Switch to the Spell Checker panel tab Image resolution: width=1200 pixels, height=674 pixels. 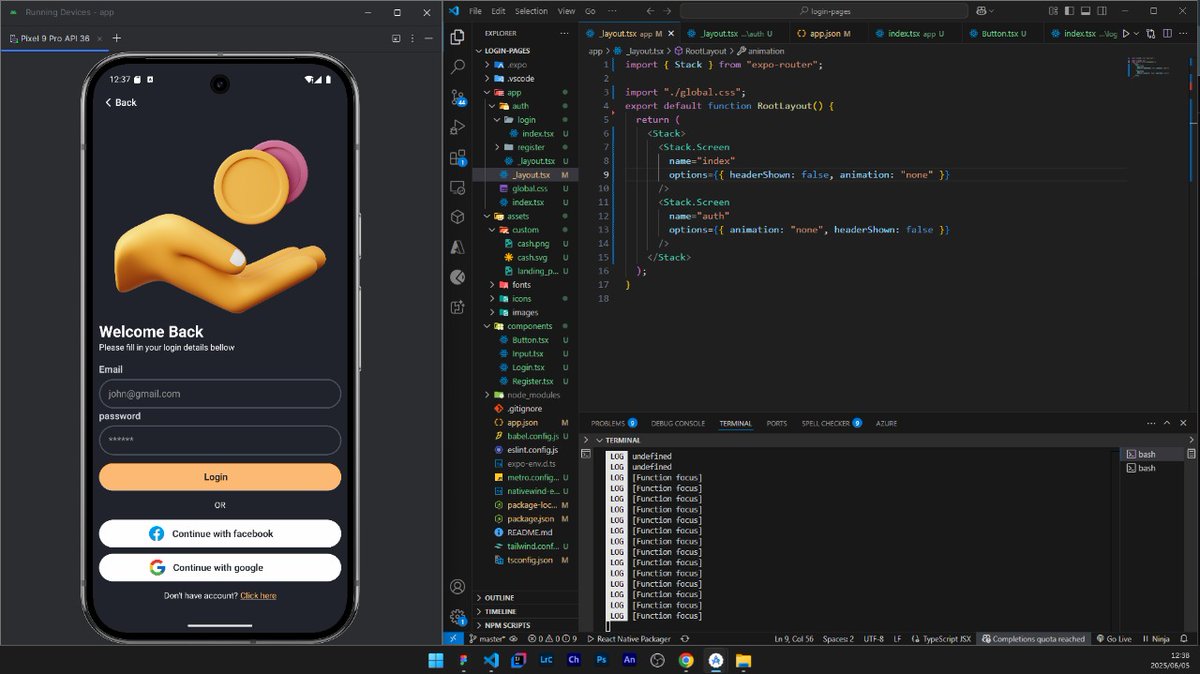(x=832, y=423)
